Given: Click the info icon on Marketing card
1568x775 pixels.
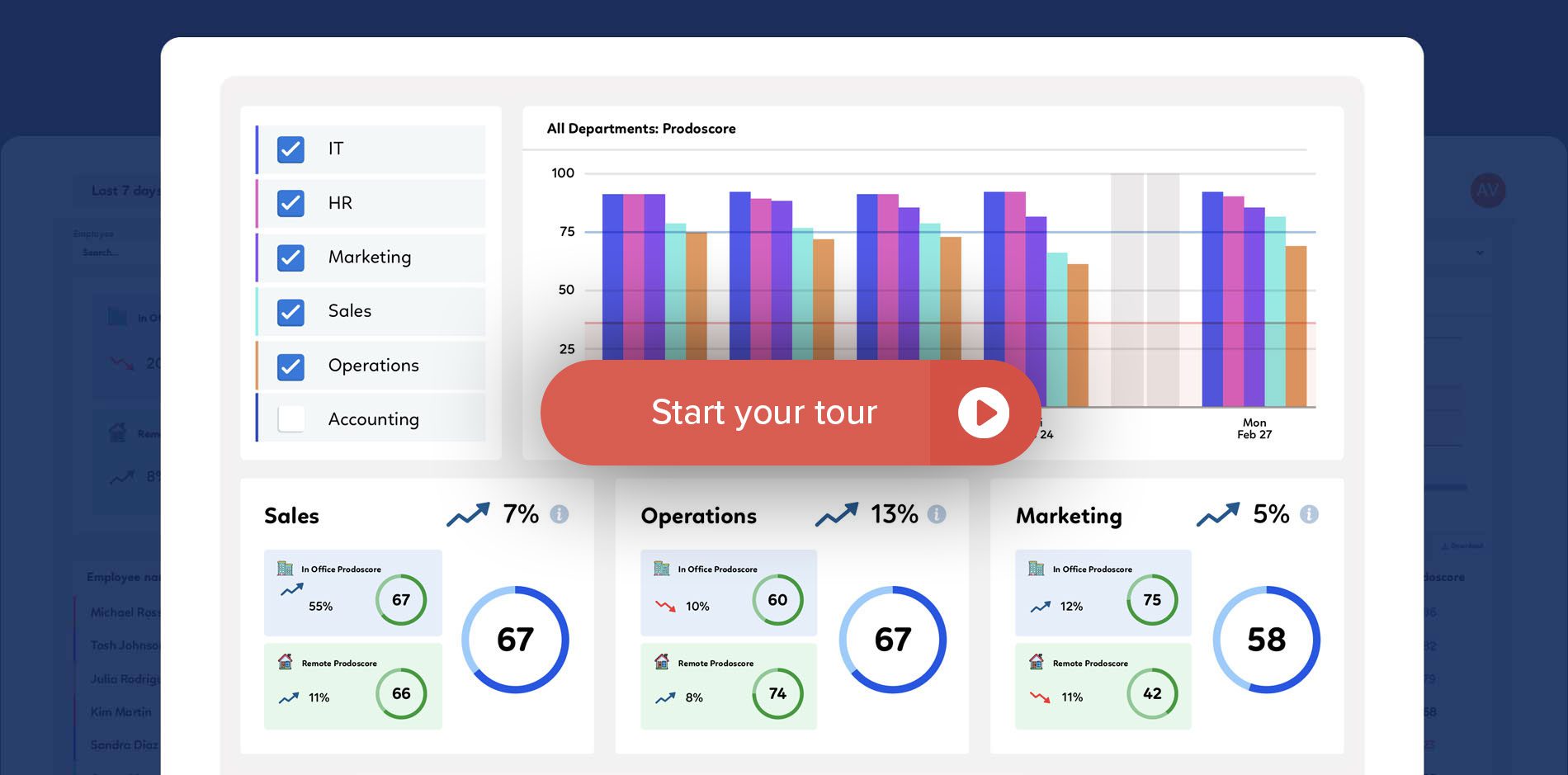Looking at the screenshot, I should [x=1309, y=514].
